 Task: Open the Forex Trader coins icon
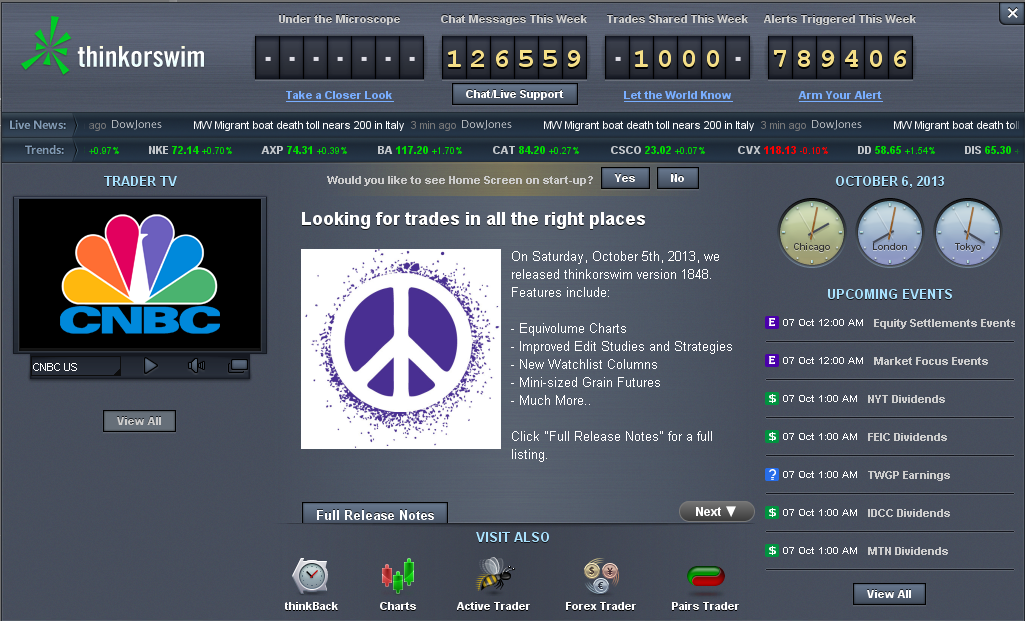tap(601, 576)
